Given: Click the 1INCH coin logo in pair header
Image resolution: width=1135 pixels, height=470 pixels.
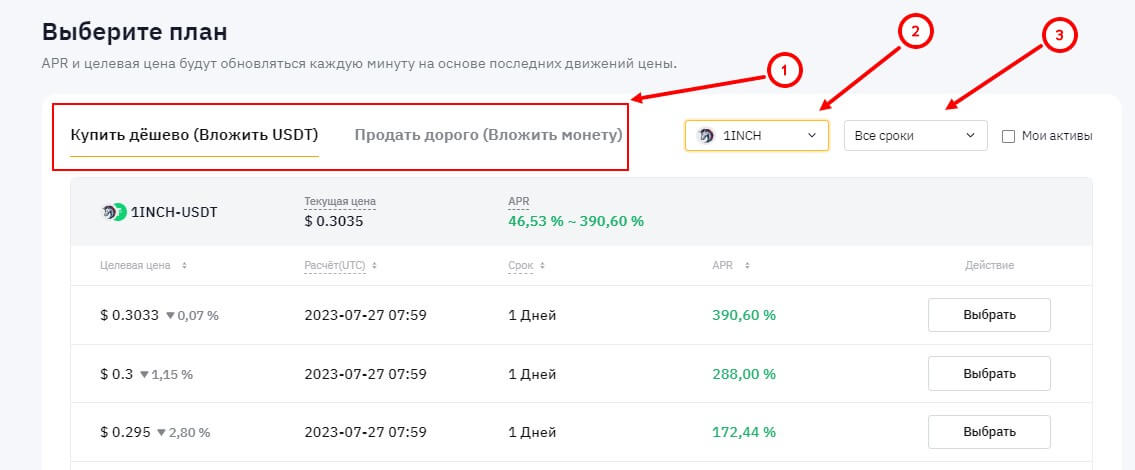Looking at the screenshot, I should click(114, 212).
